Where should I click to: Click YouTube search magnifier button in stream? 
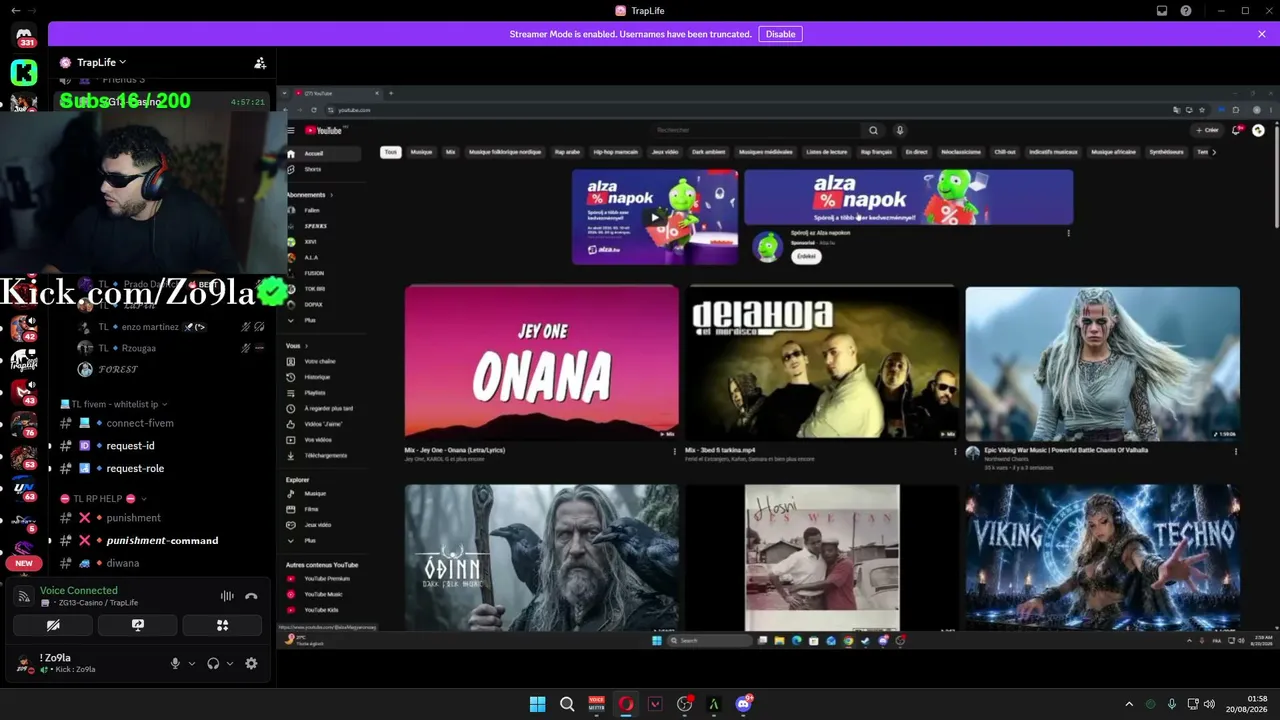click(873, 130)
